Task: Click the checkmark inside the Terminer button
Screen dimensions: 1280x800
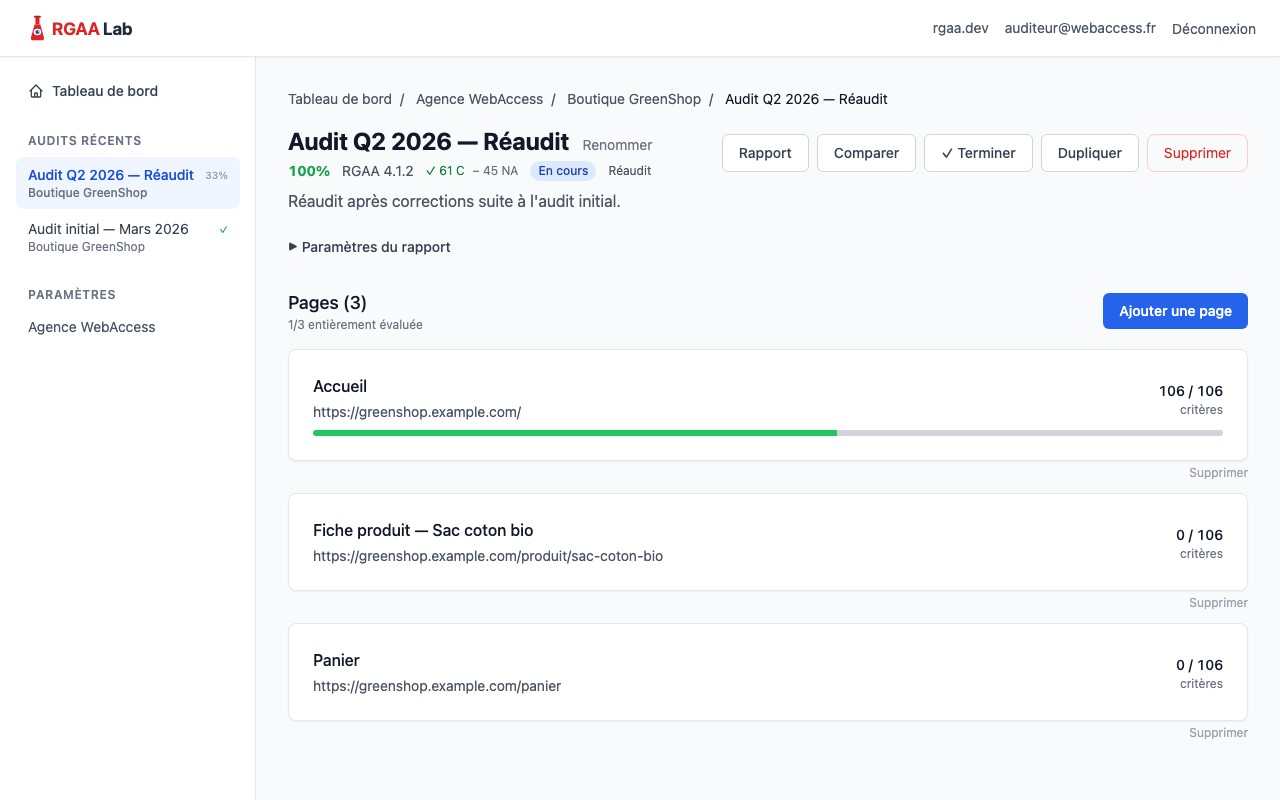Action: pyautogui.click(x=946, y=153)
